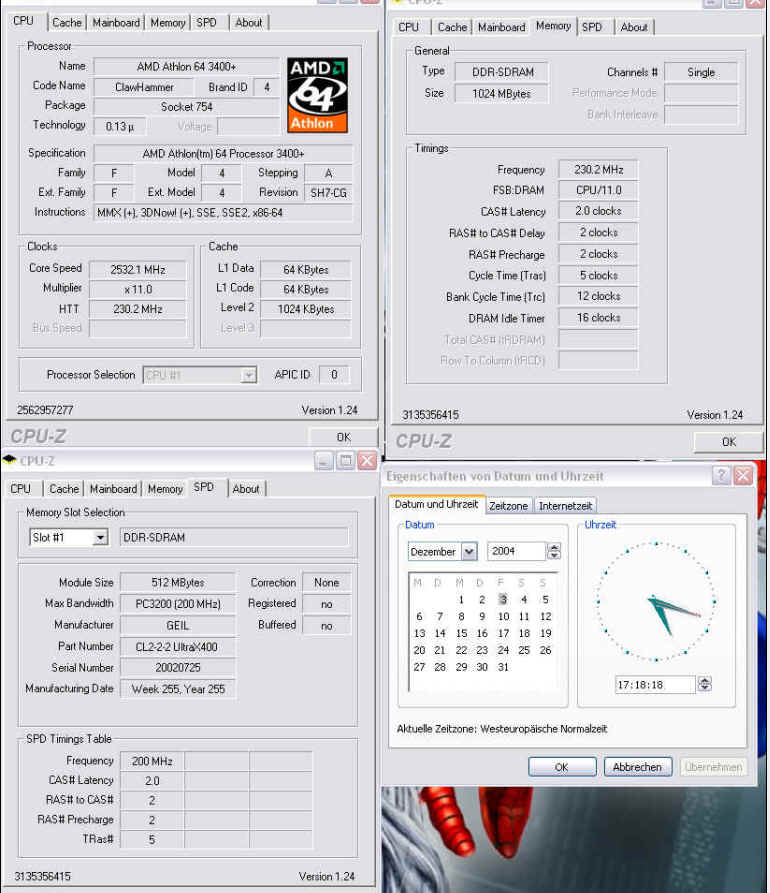Open Mainboard tab in top-right Memory window

[x=502, y=27]
